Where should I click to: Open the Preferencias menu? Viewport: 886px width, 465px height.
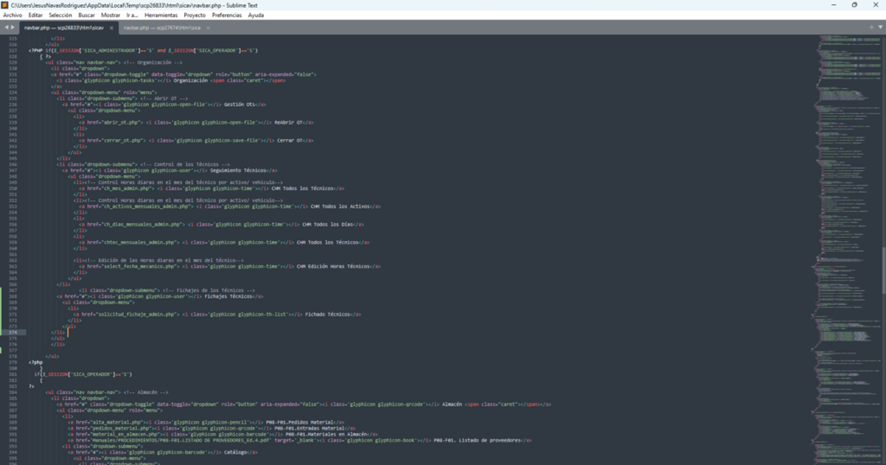click(x=227, y=16)
